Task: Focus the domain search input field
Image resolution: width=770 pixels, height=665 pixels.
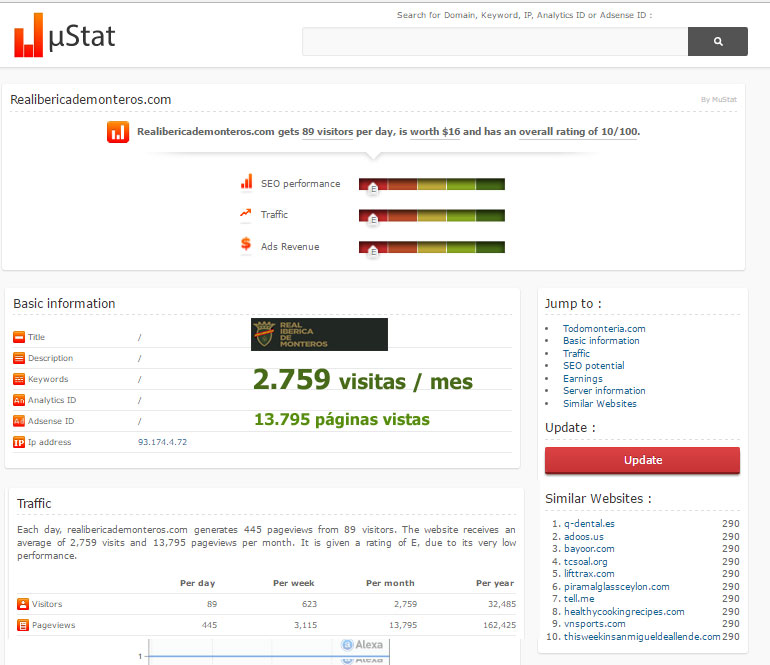Action: tap(495, 41)
